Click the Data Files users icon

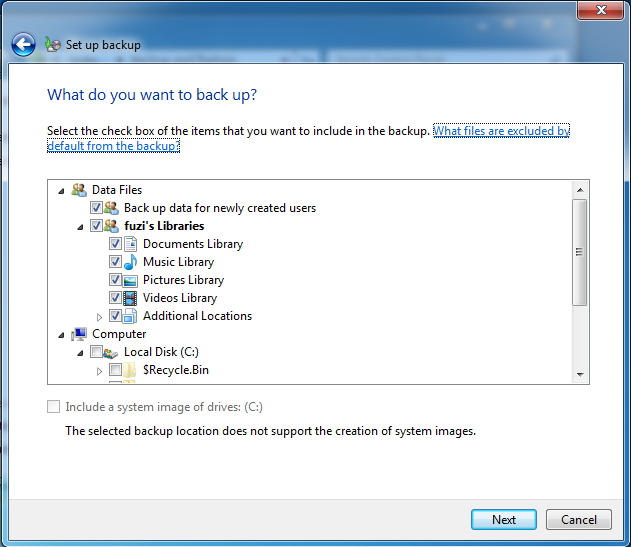coord(79,190)
